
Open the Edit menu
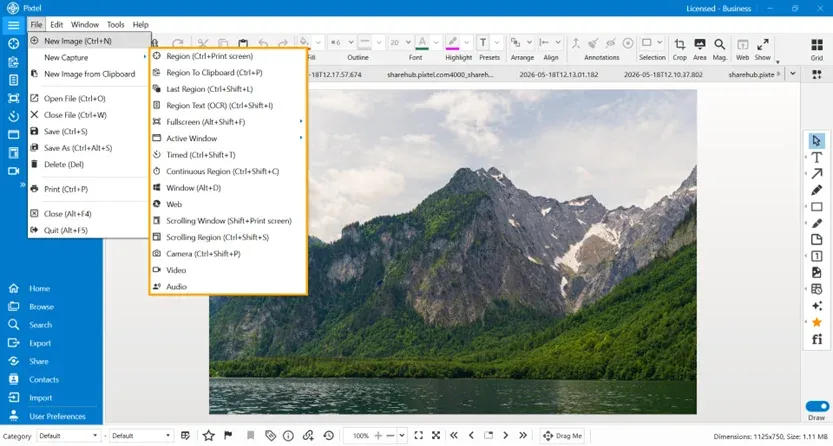pyautogui.click(x=56, y=24)
